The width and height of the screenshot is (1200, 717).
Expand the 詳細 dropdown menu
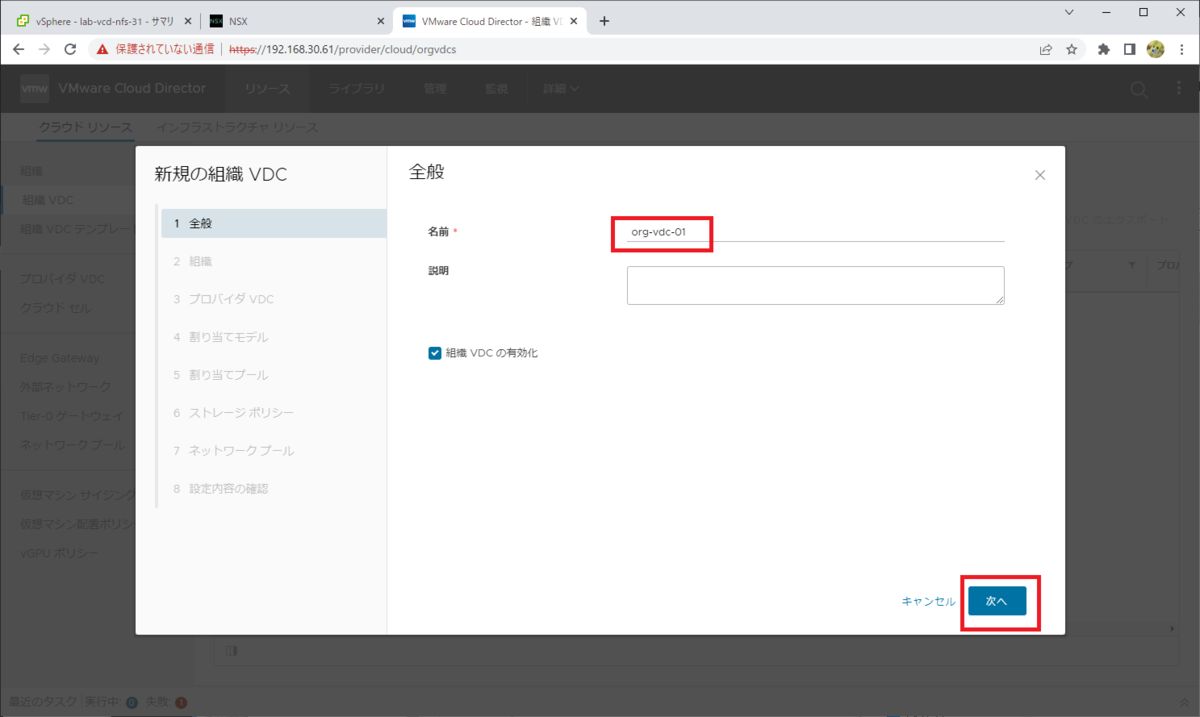pyautogui.click(x=561, y=89)
